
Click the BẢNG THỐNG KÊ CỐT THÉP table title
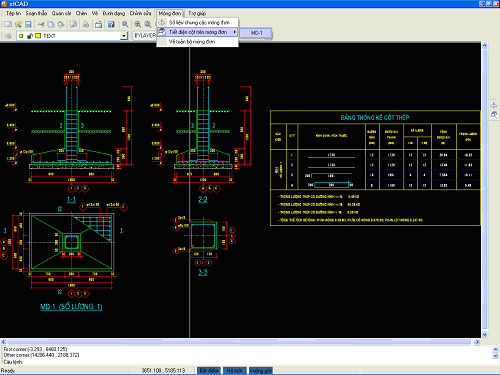coord(375,117)
